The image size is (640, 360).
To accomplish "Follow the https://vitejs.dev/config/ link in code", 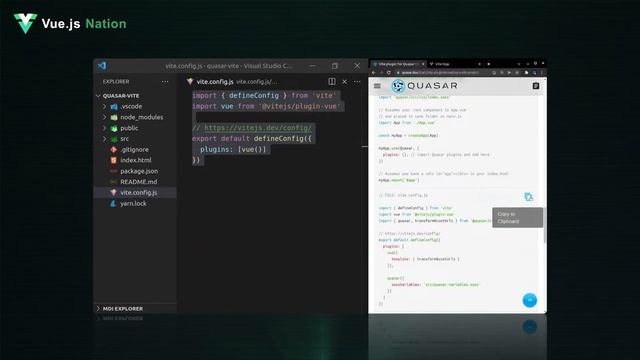I will coord(258,128).
